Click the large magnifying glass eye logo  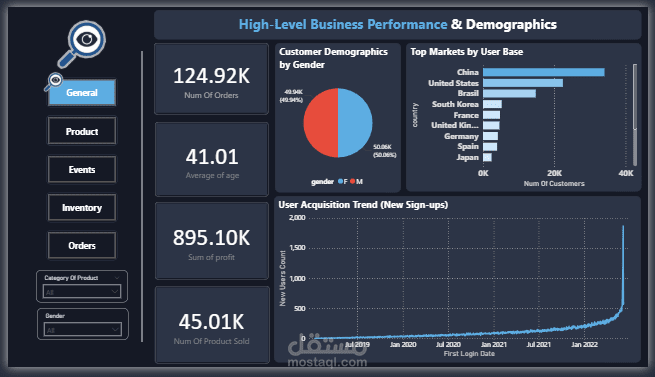pos(81,44)
